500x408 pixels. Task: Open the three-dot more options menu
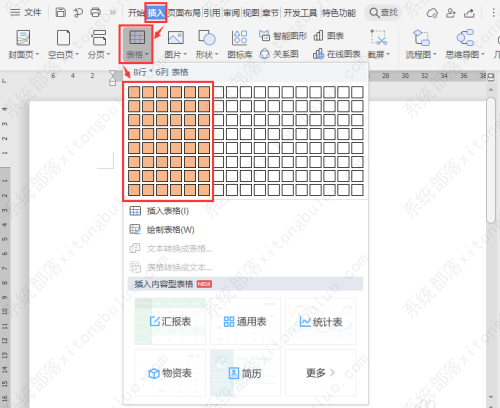493,13
